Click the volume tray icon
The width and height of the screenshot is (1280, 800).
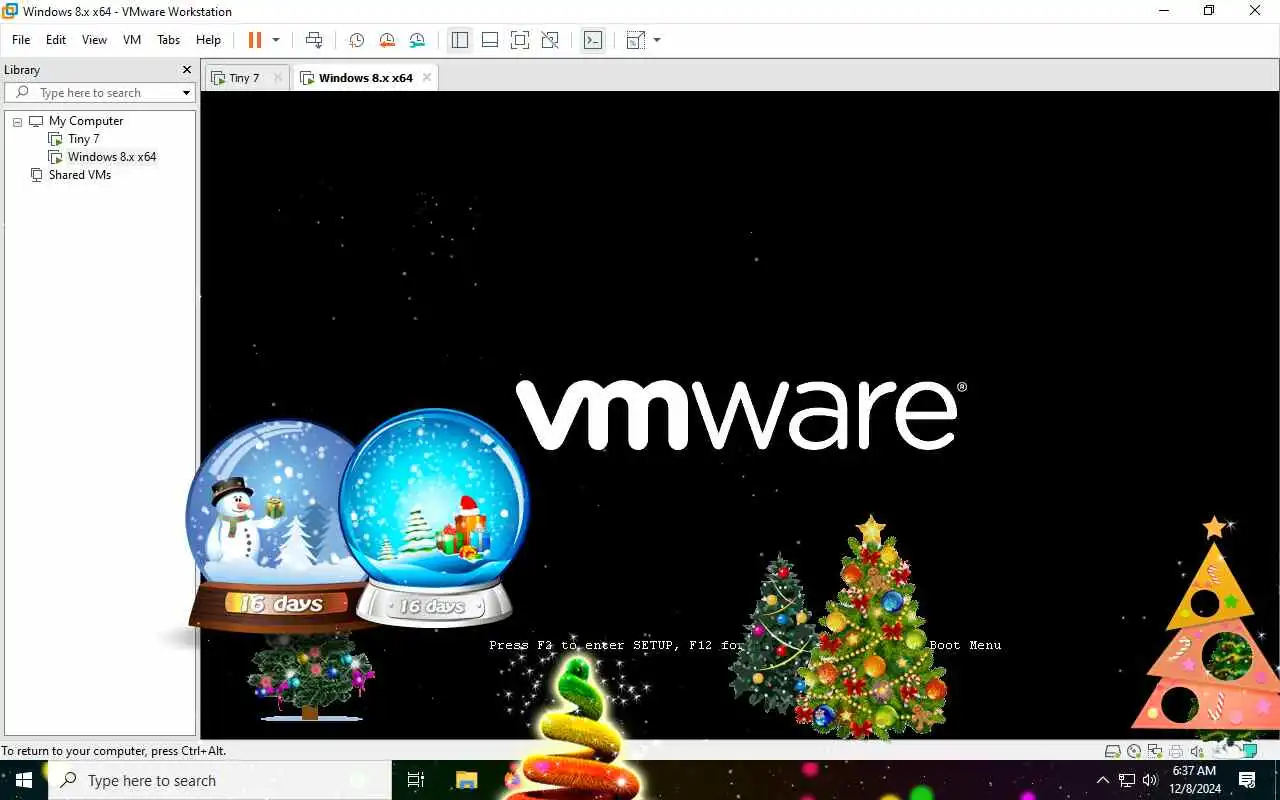(x=1150, y=780)
